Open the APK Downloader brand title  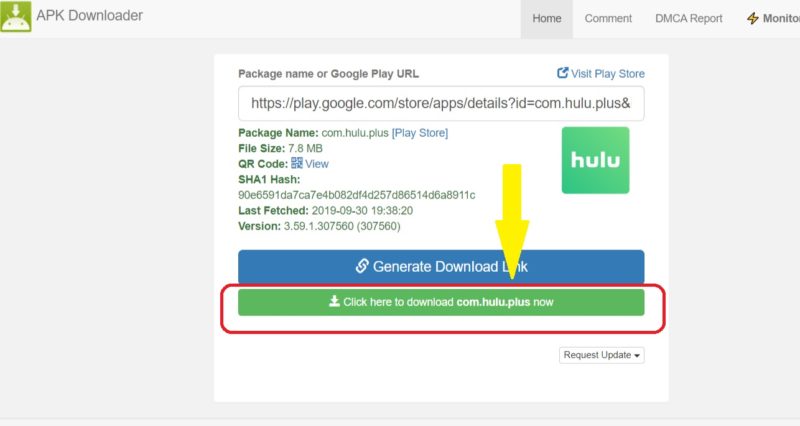coord(89,16)
